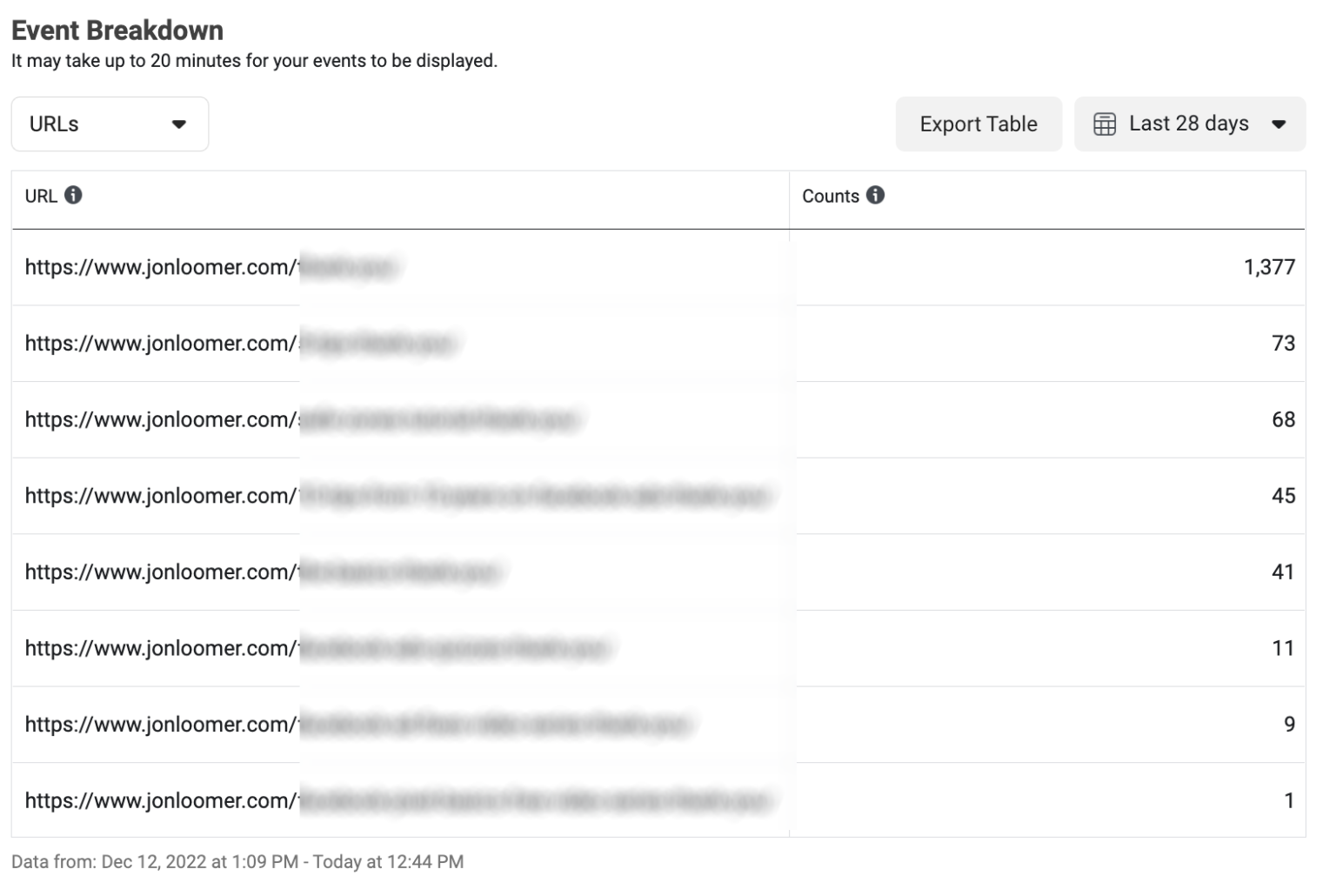
Task: Click the Event Breakdown heading
Action: tap(117, 30)
